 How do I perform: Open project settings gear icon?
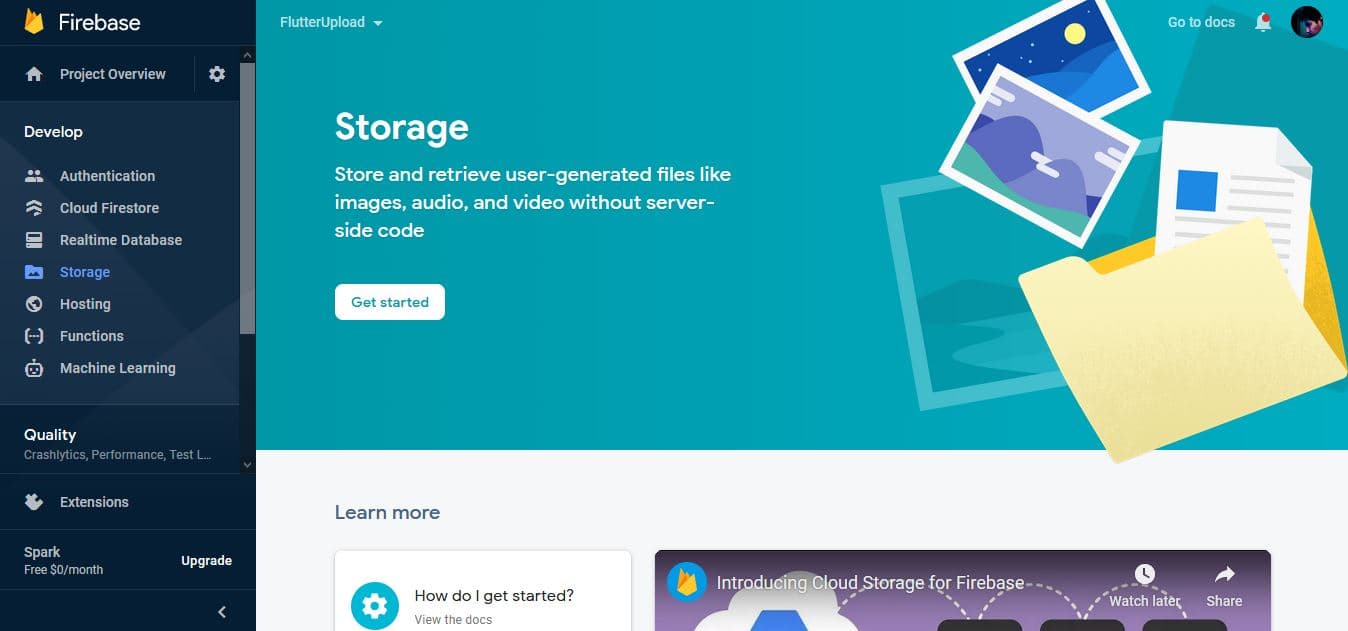(x=217, y=74)
